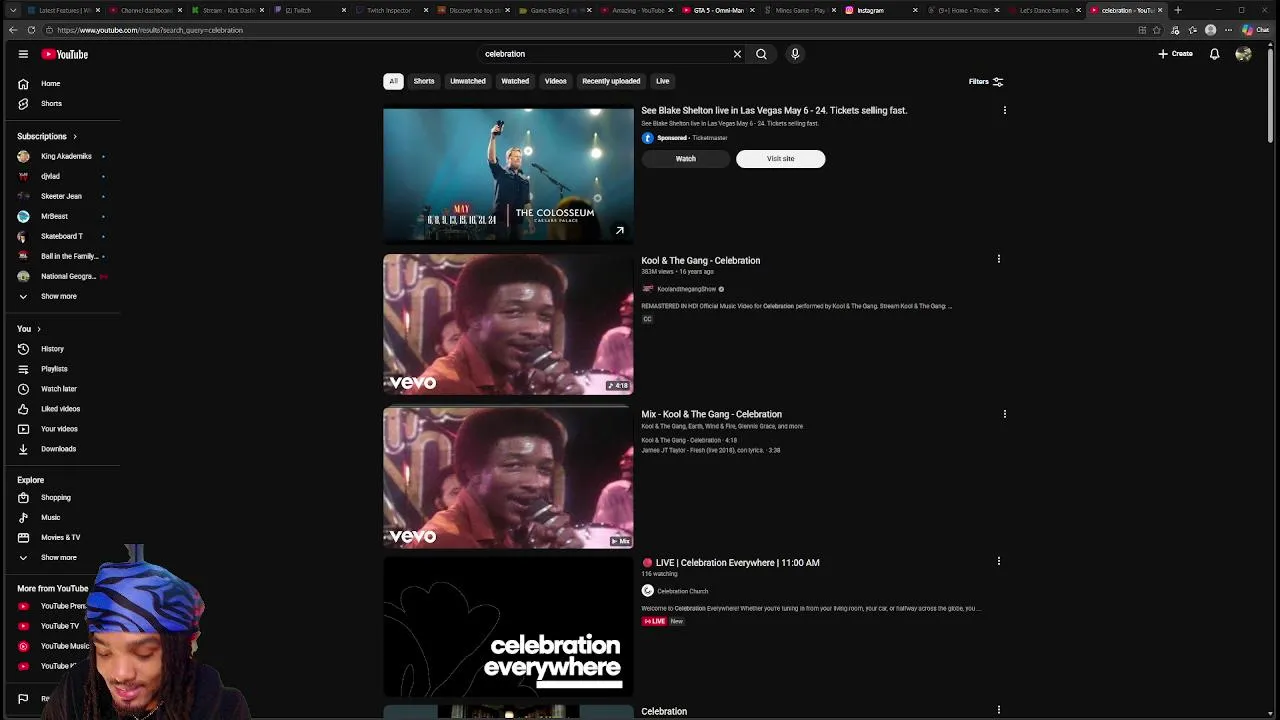Click the browser back arrow

click(x=13, y=30)
